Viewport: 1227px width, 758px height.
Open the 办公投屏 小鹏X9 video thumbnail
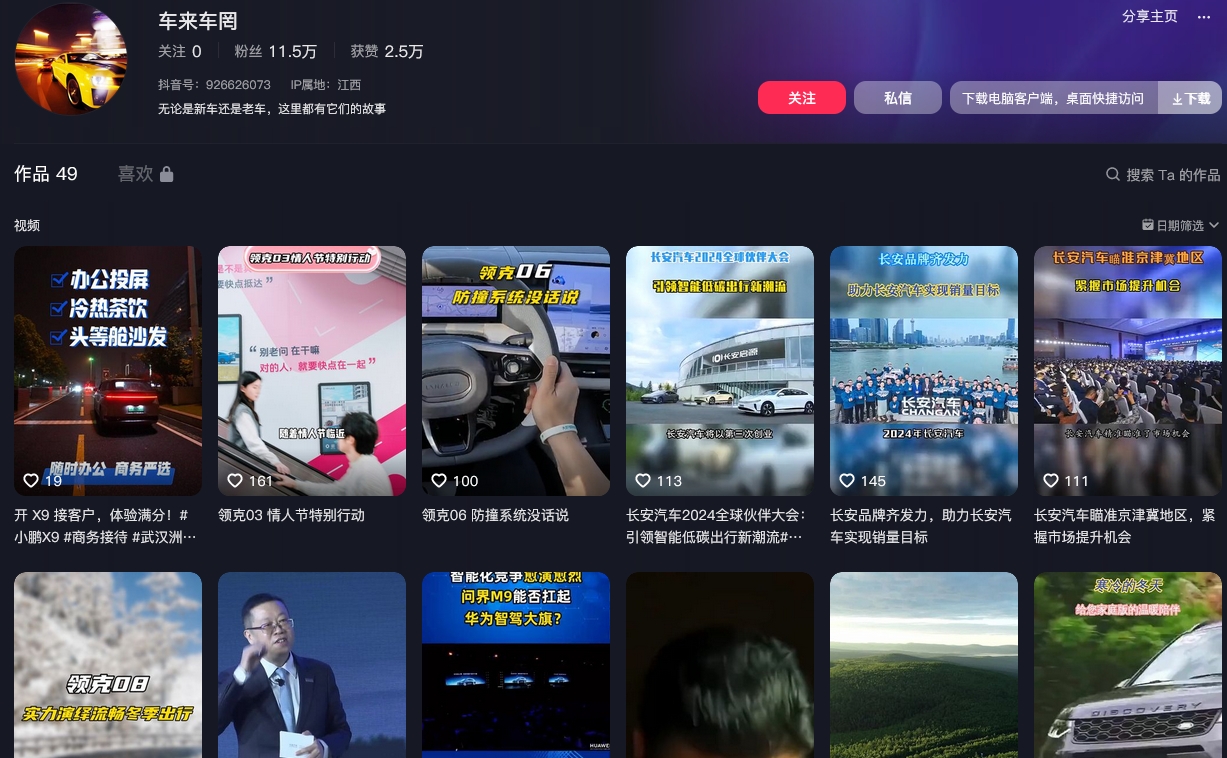108,371
